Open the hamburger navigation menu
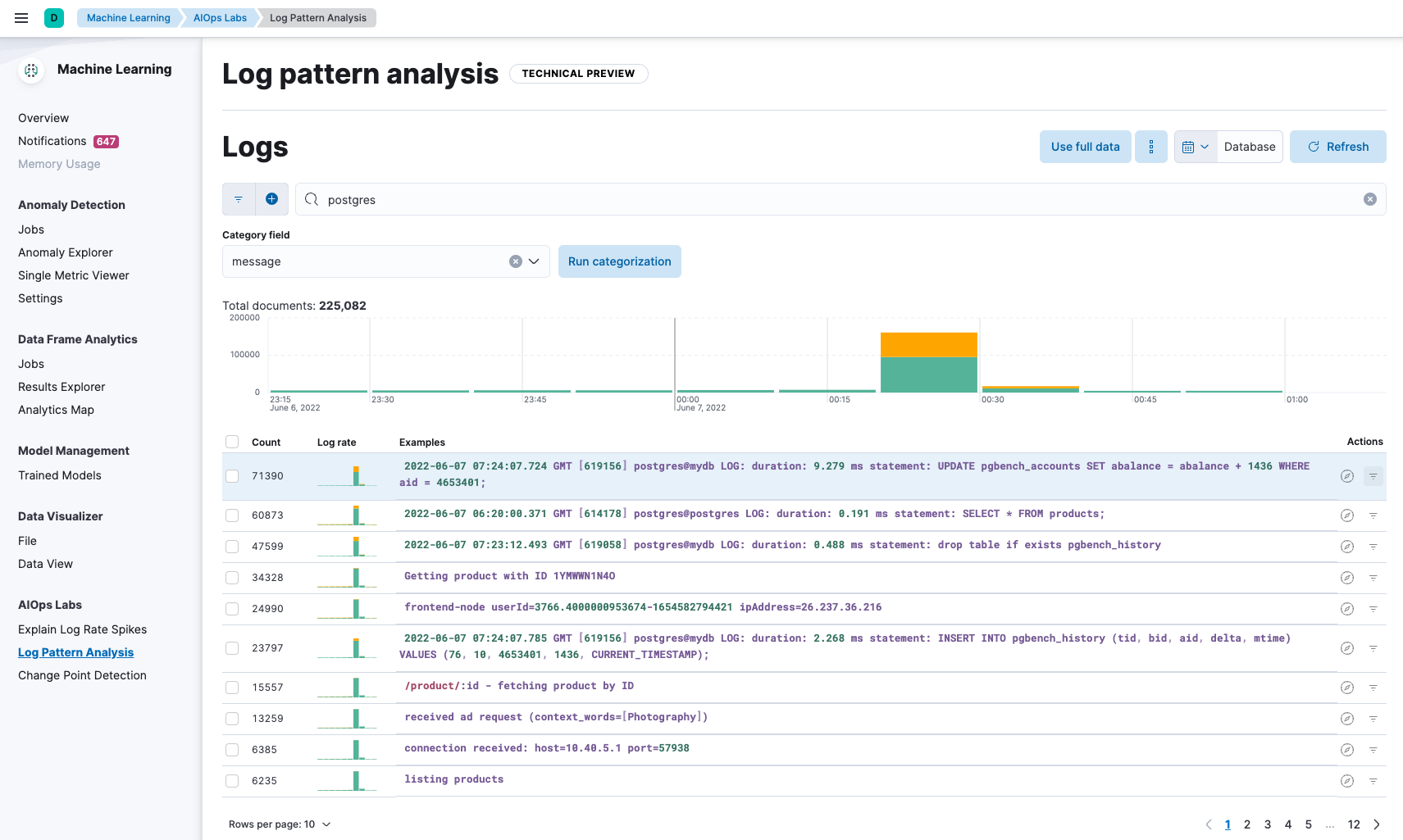 coord(21,18)
